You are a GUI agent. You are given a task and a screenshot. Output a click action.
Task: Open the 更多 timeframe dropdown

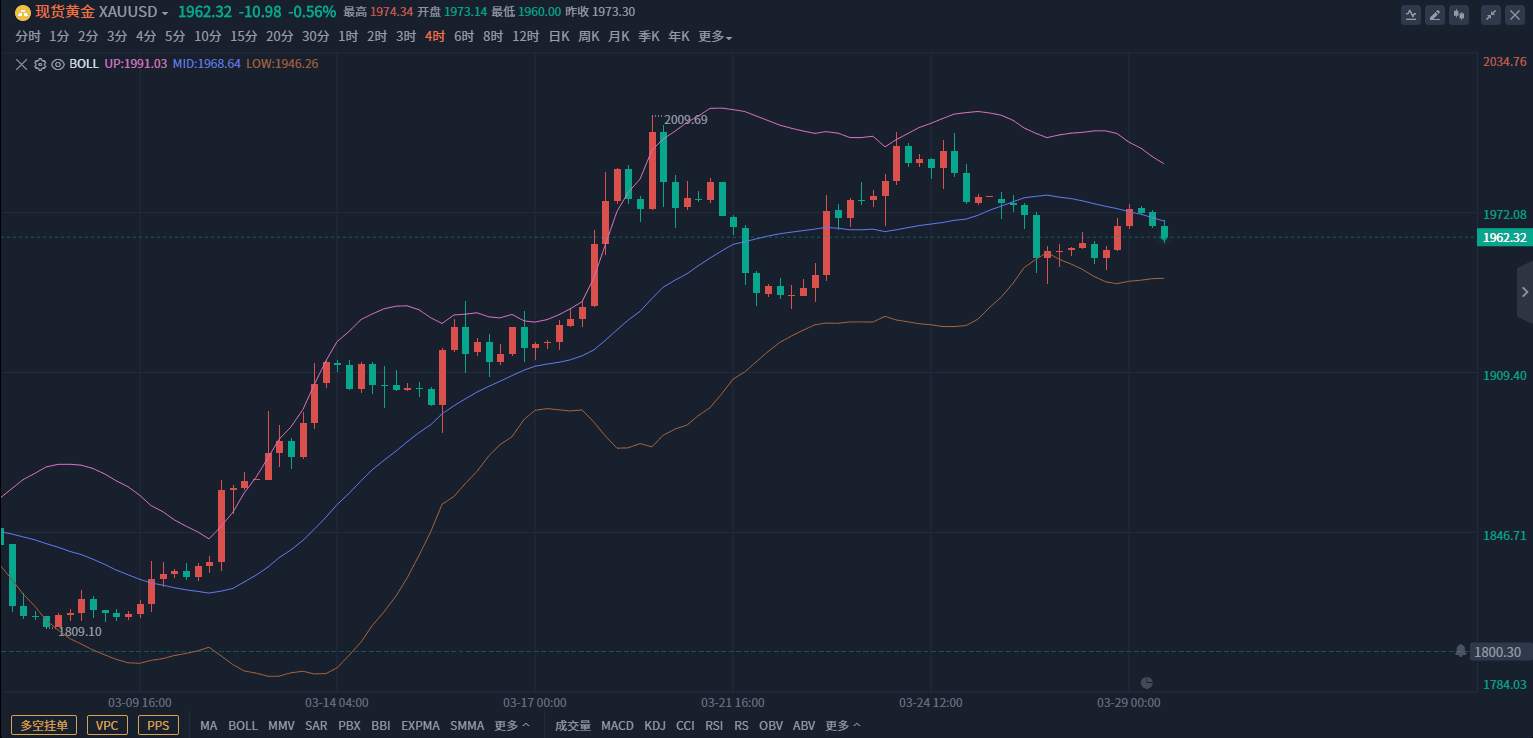coord(715,37)
